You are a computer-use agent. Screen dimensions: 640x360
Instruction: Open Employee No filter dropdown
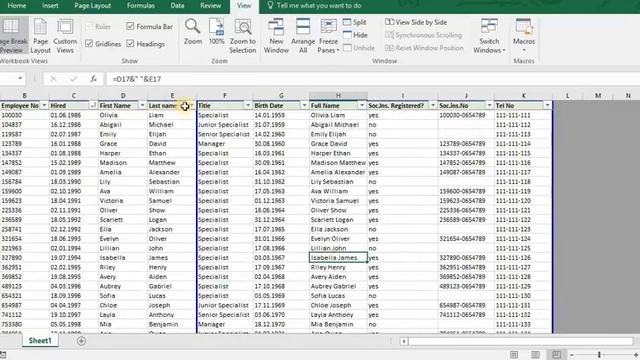pos(44,106)
